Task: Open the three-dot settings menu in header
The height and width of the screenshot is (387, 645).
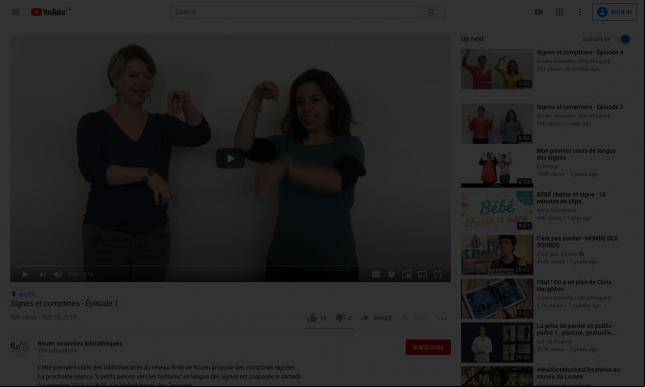Action: (580, 12)
